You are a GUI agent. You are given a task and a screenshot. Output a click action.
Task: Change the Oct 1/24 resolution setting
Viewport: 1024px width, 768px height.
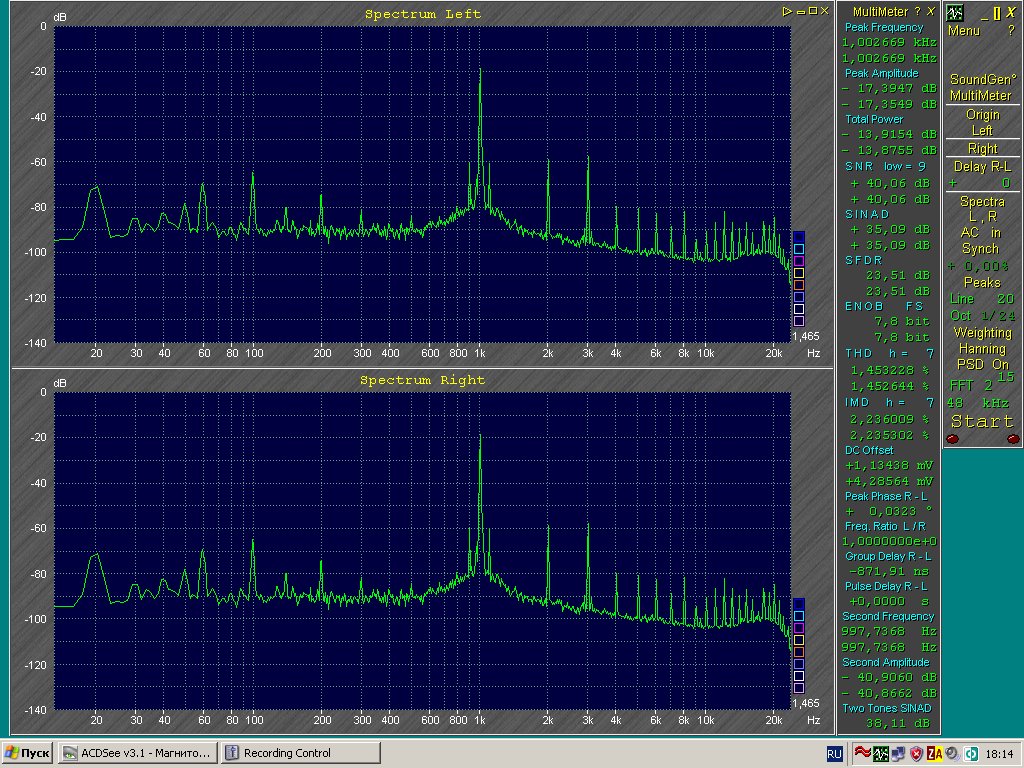[x=981, y=315]
